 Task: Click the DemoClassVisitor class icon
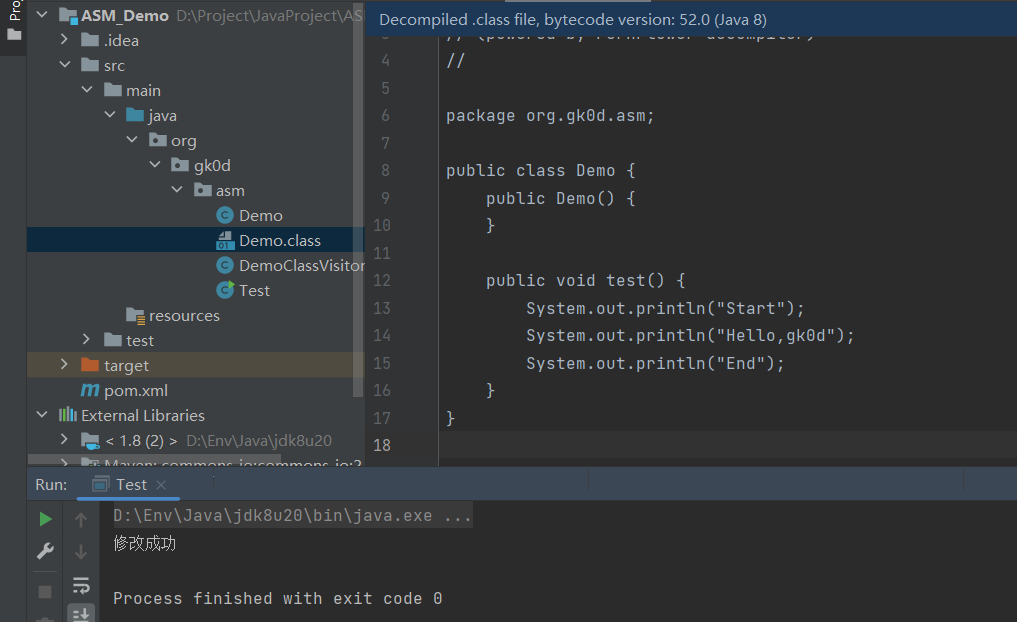(x=225, y=265)
